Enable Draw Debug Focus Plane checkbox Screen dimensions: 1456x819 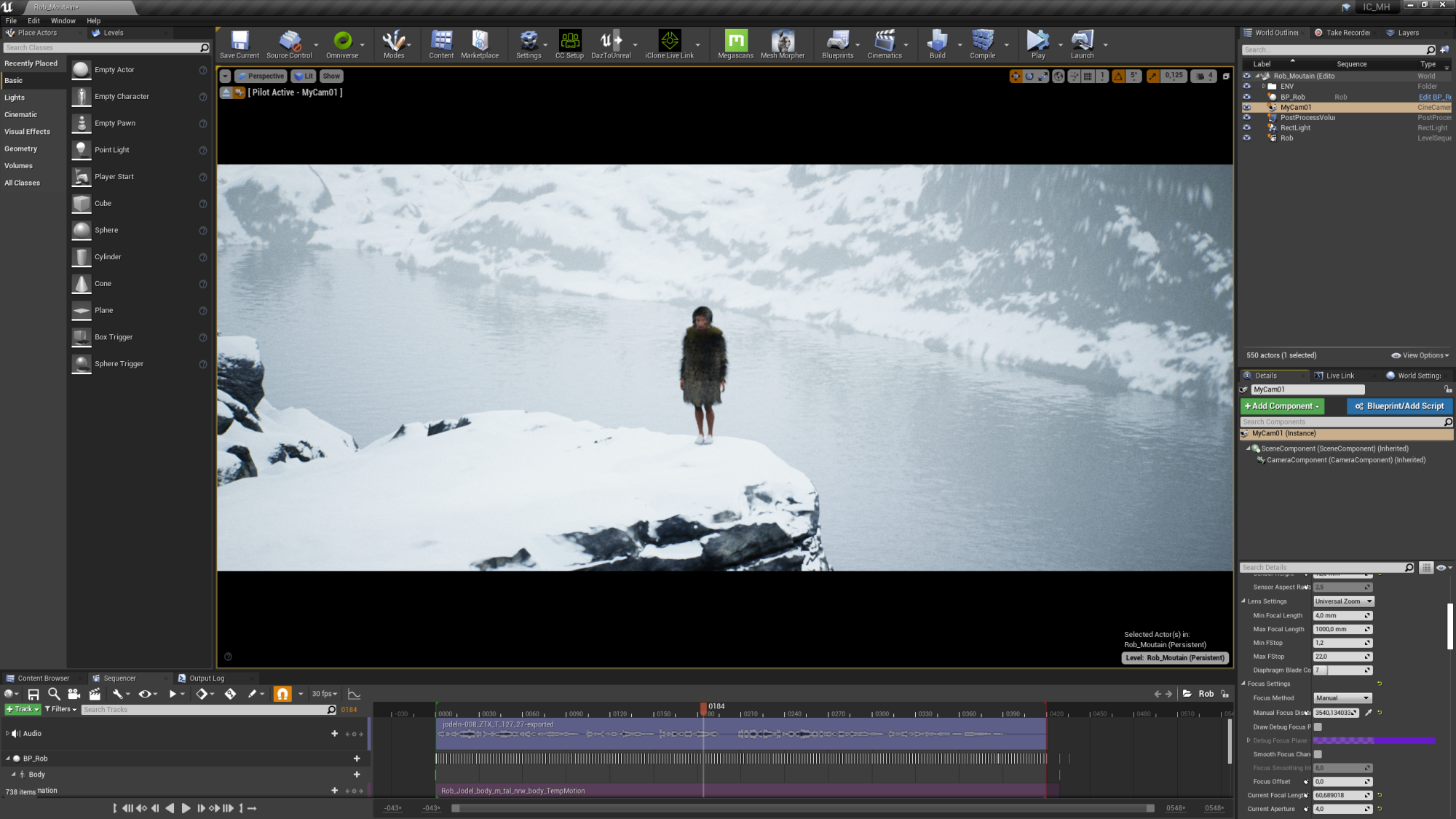pos(1318,727)
